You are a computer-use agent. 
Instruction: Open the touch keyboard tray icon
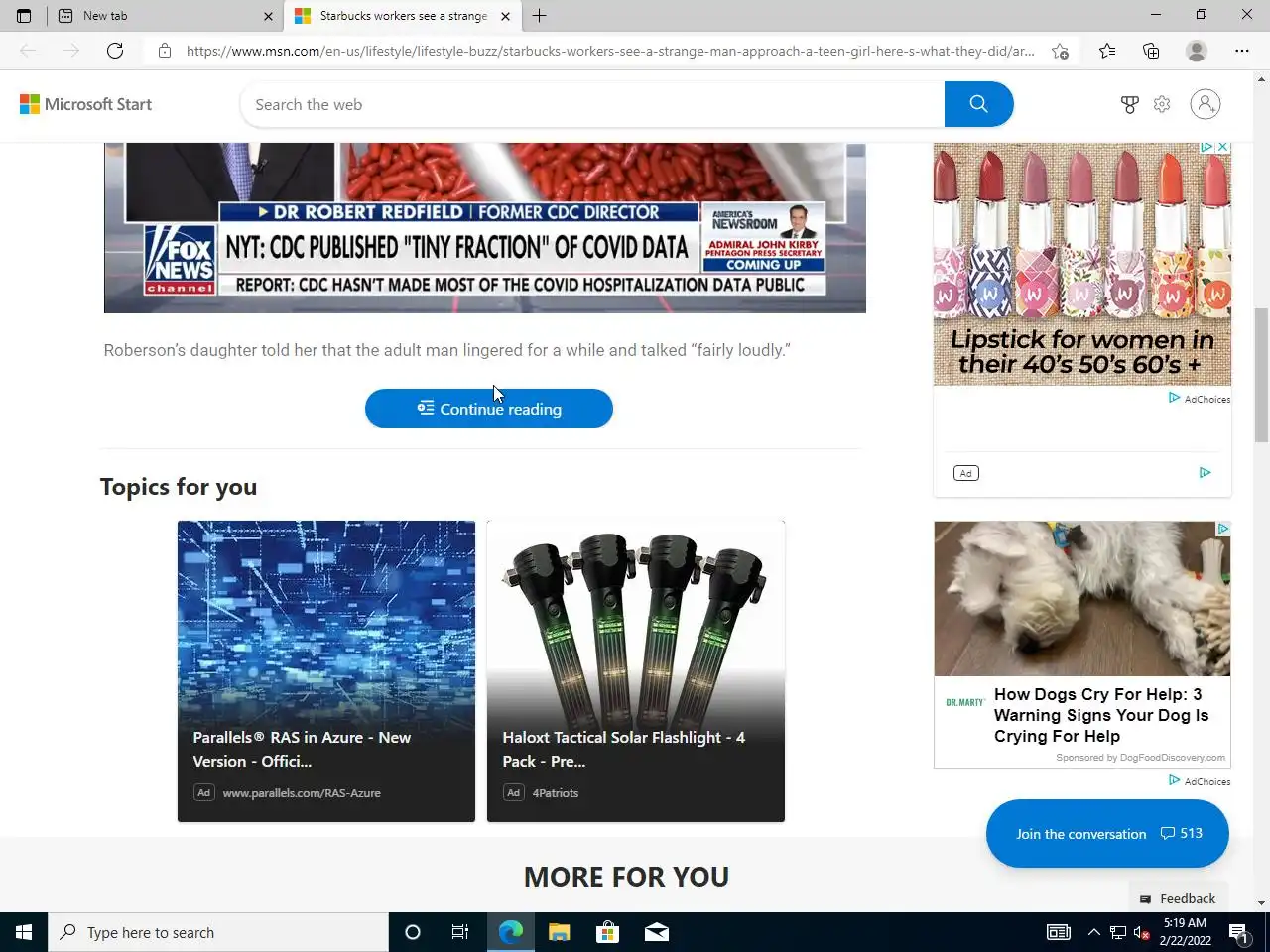pos(1059,932)
